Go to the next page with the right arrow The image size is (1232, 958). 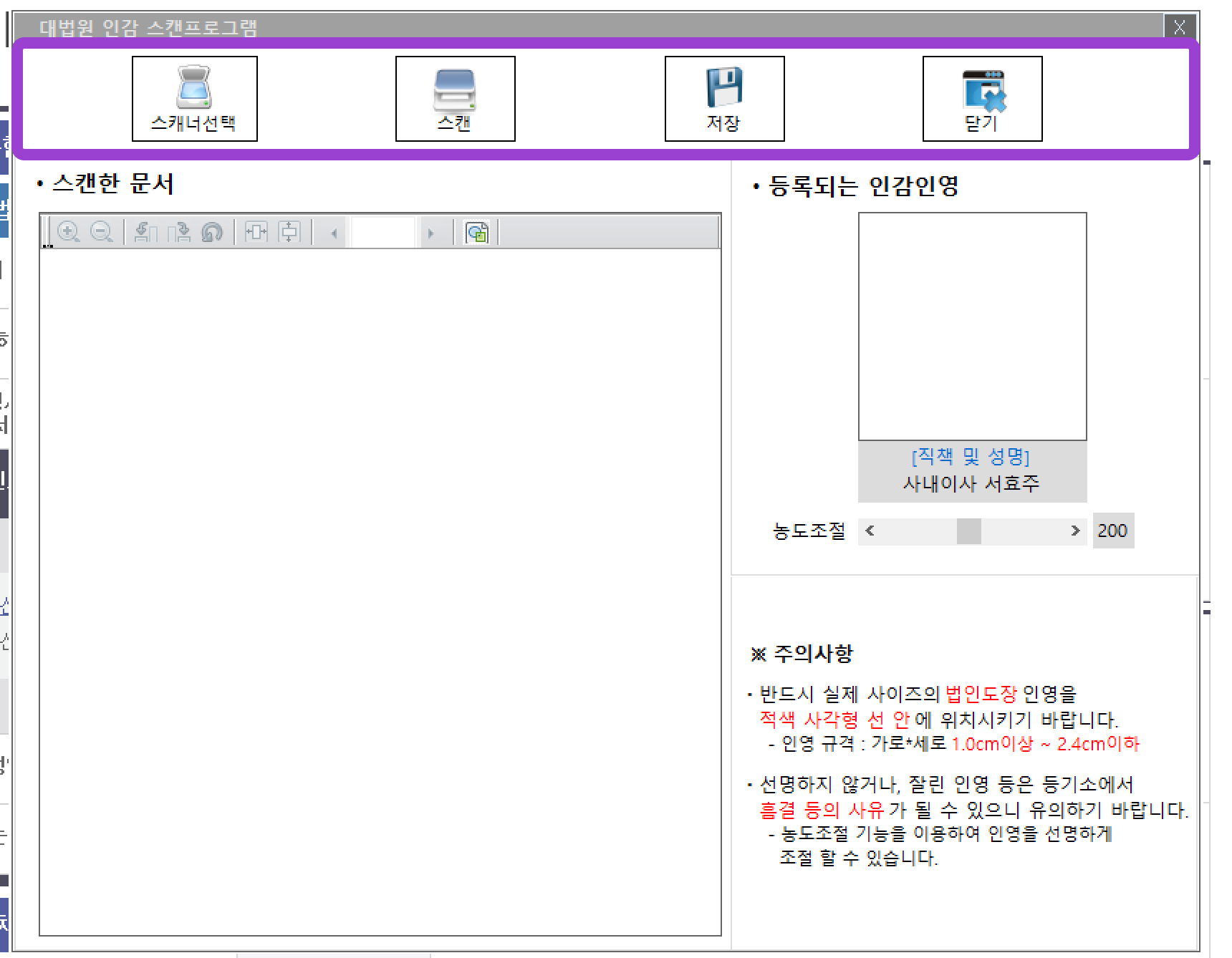[432, 232]
